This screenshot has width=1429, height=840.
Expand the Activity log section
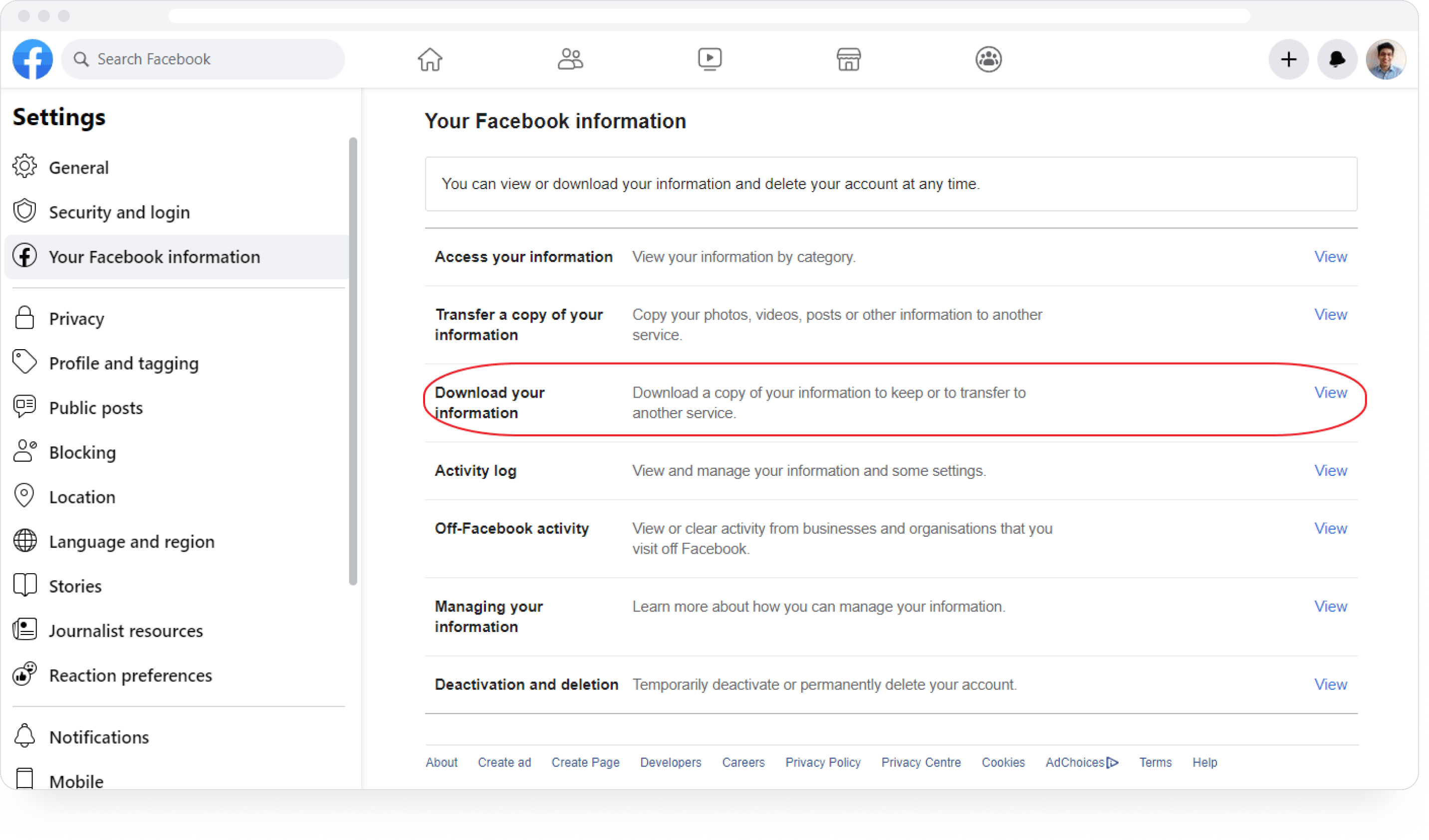click(1330, 470)
